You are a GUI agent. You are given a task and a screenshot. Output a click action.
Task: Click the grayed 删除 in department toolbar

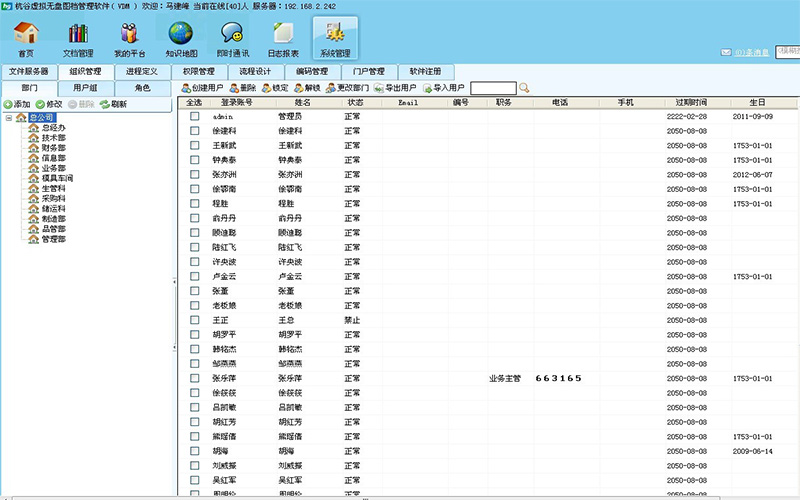82,104
